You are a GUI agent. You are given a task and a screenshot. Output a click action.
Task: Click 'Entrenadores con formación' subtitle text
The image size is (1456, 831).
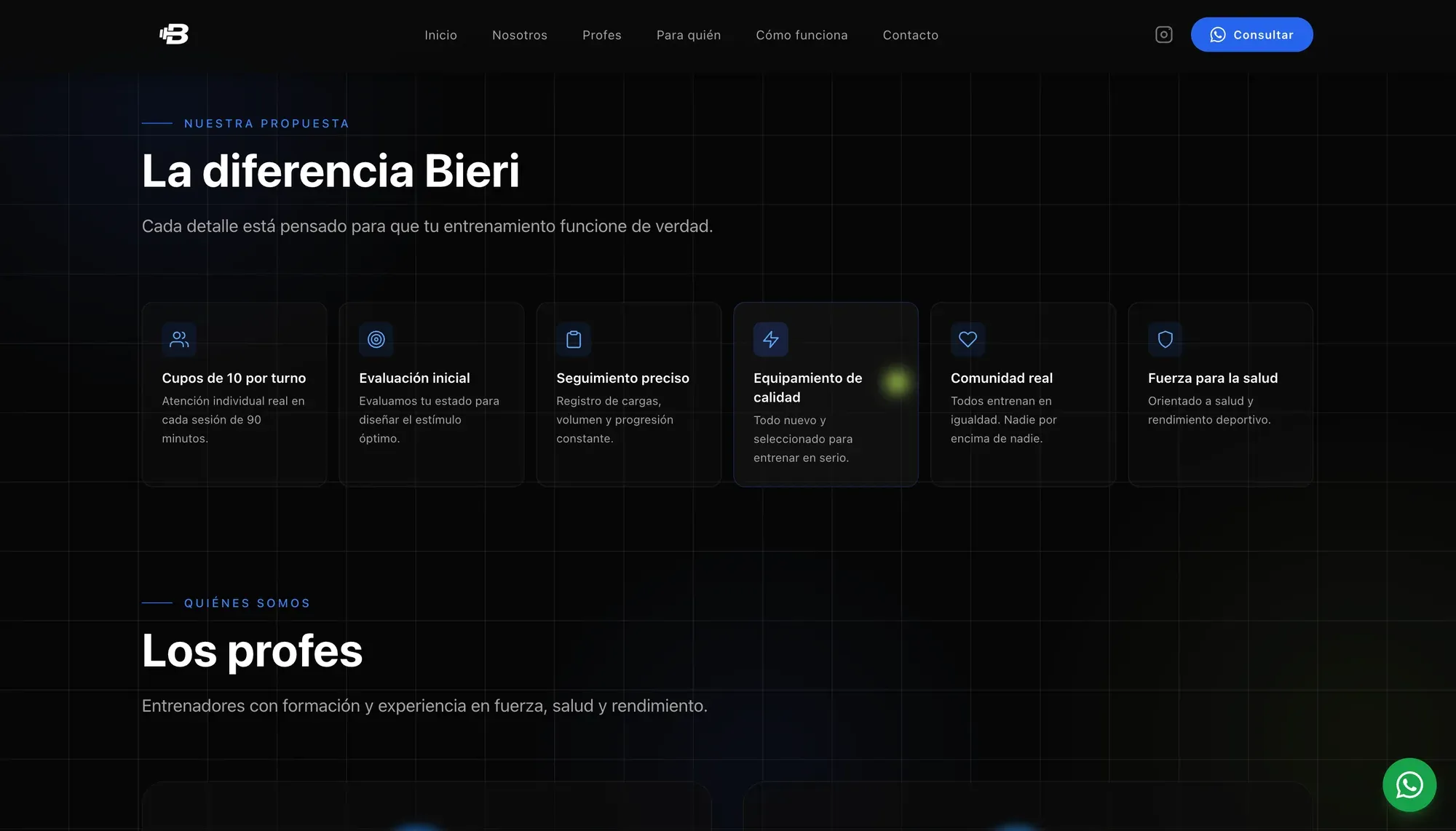point(424,706)
